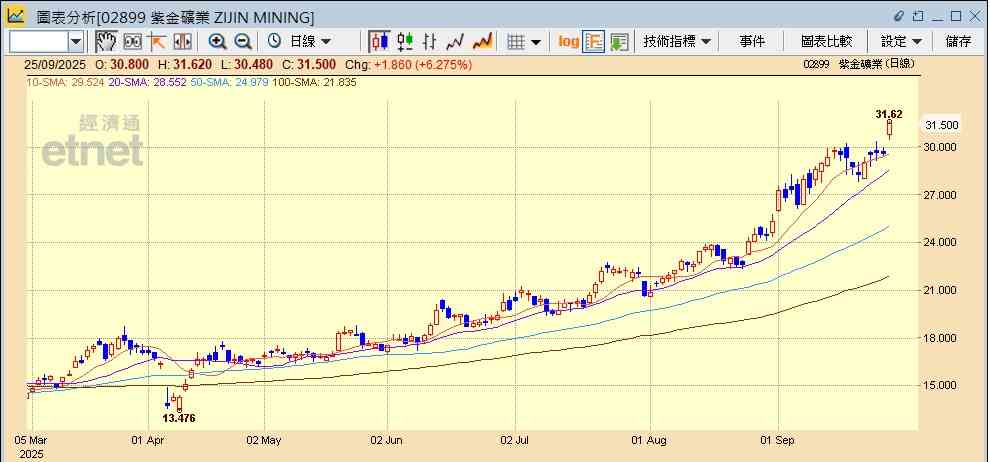The height and width of the screenshot is (462, 990).
Task: Click the last candlestick near 31.62
Action: pos(890,128)
